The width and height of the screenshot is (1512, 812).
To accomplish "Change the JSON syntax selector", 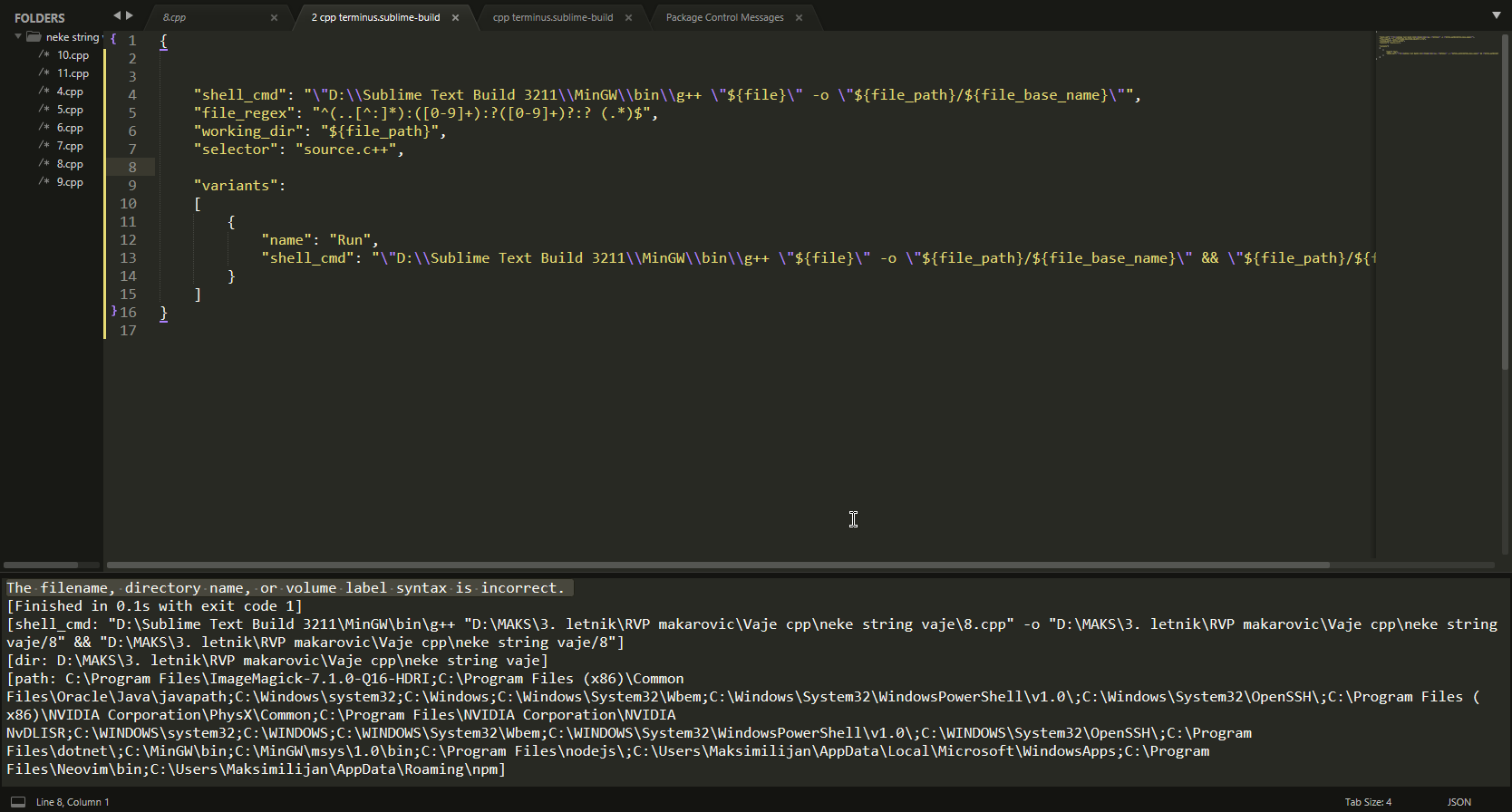I will point(1459,802).
